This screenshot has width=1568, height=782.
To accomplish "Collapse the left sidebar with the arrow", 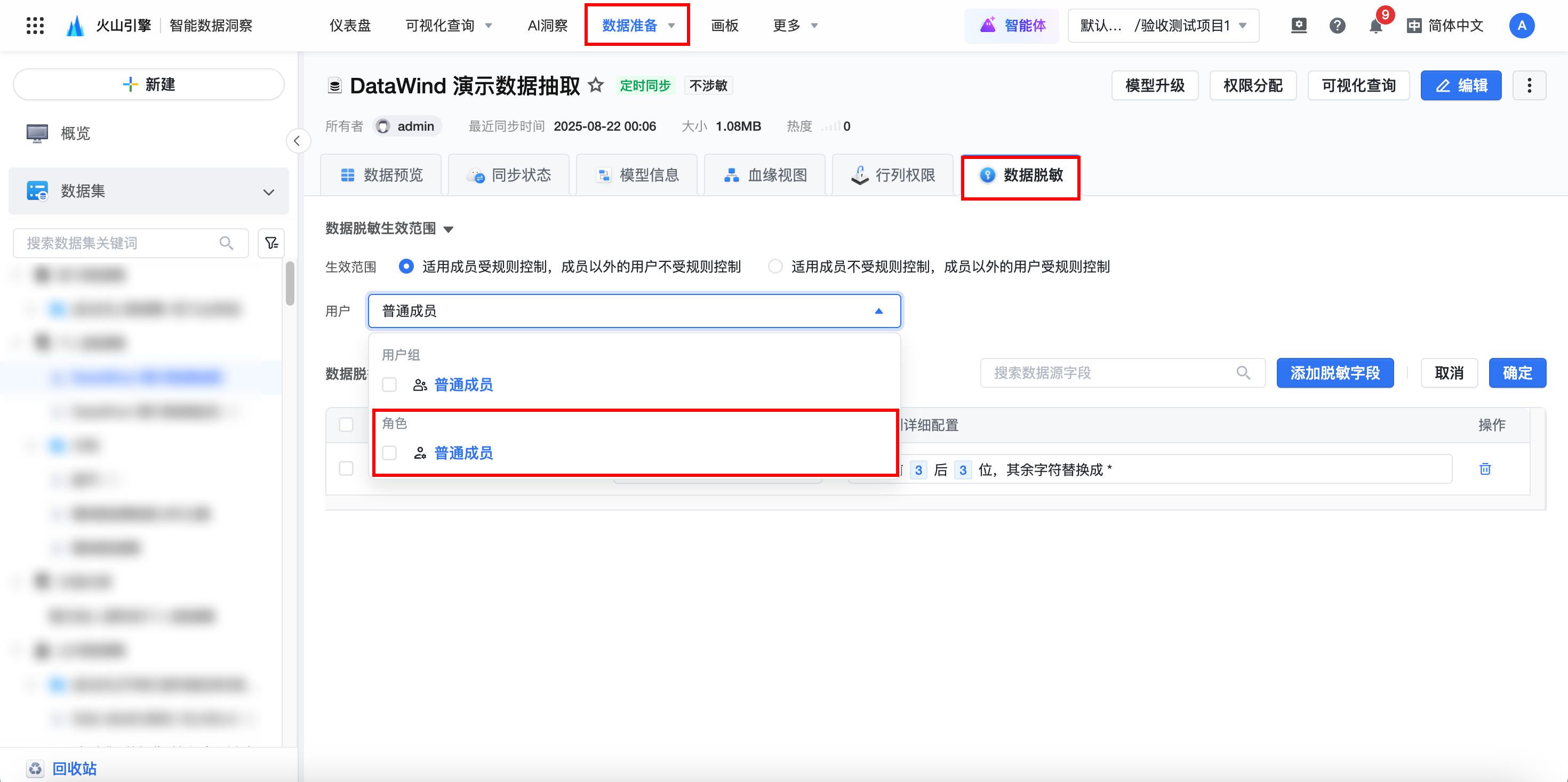I will tap(297, 141).
